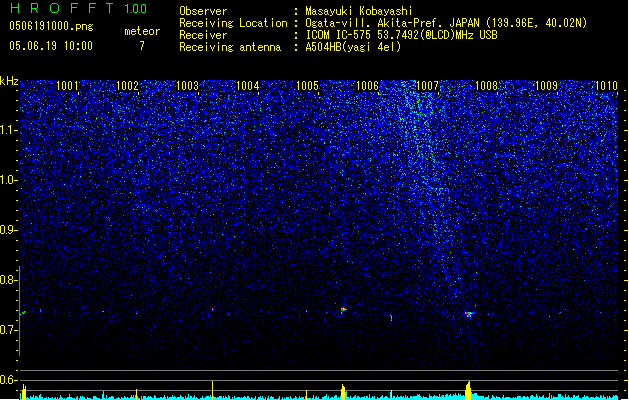Image resolution: width=629 pixels, height=400 pixels.
Task: Click the 1001 time axis marker
Action: [x=67, y=85]
